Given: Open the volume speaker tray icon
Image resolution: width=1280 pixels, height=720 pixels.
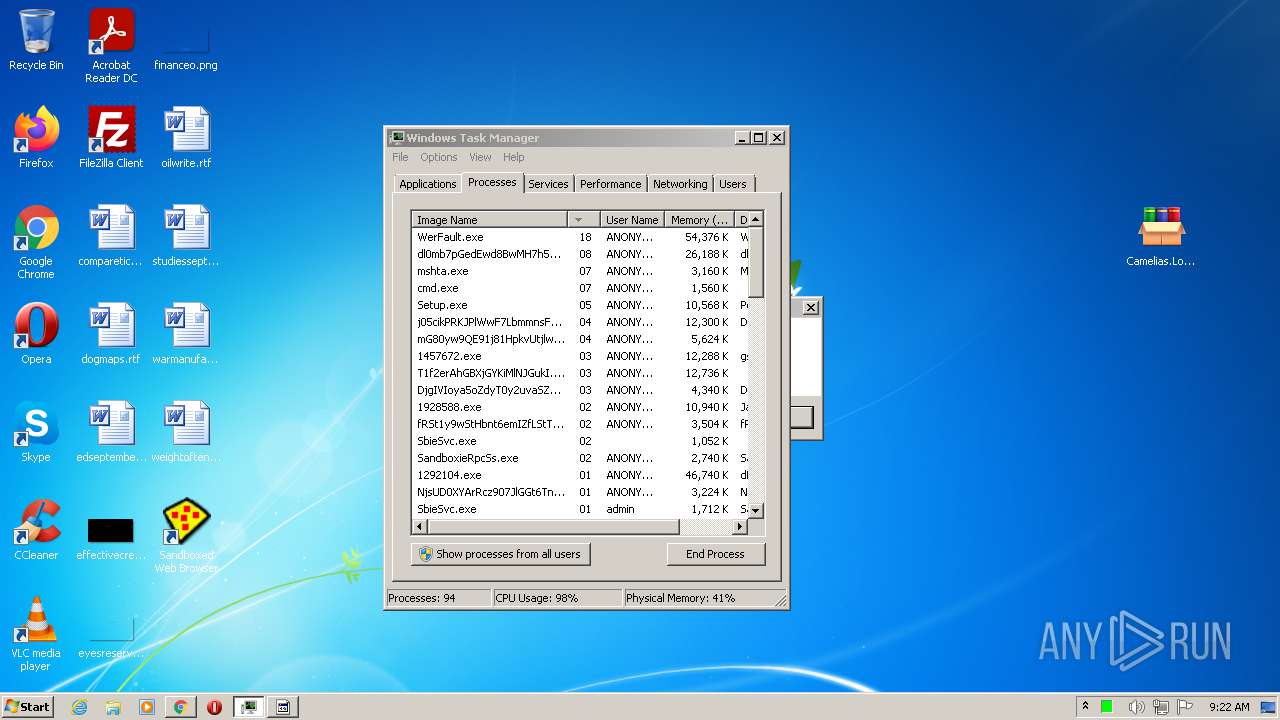Looking at the screenshot, I should (1137, 707).
